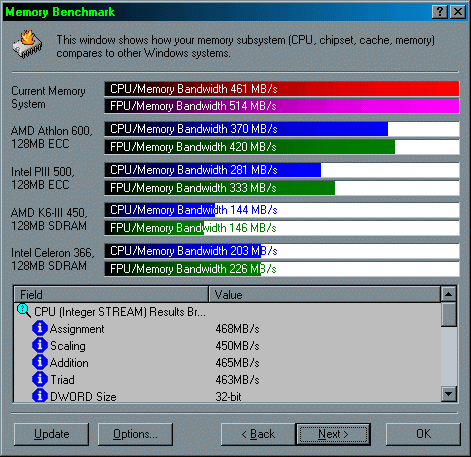Click the magenta FPU bandwidth 514 MB/s bar
The width and height of the screenshot is (471, 457).
tap(282, 106)
